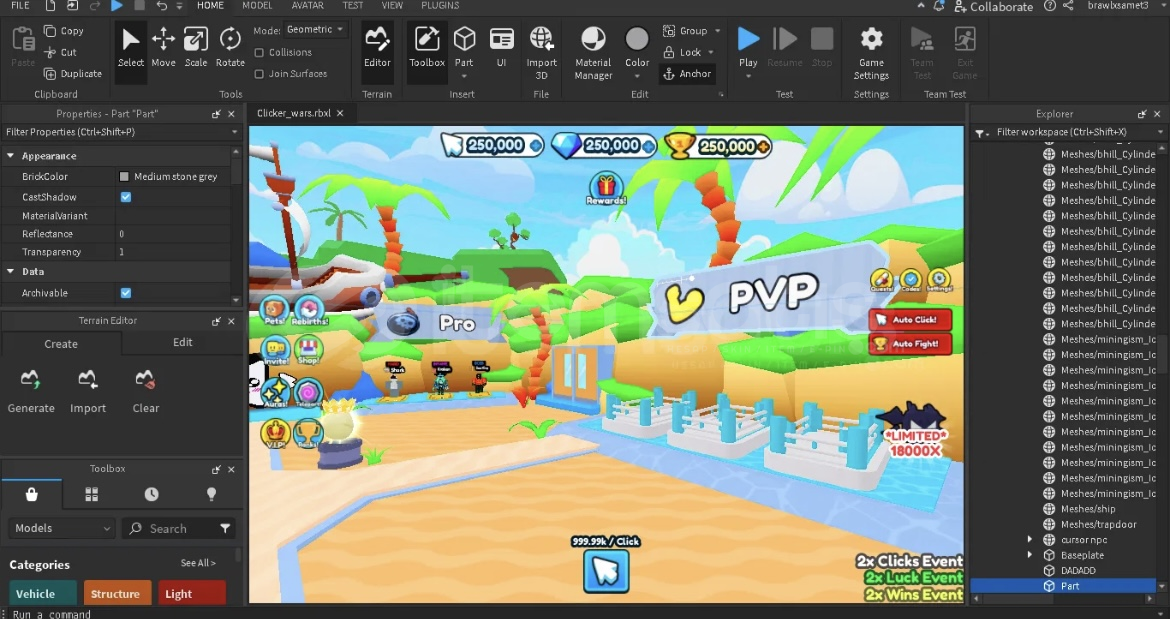Open the PLUGINS ribbon tab
This screenshot has width=1170, height=619.
point(440,6)
